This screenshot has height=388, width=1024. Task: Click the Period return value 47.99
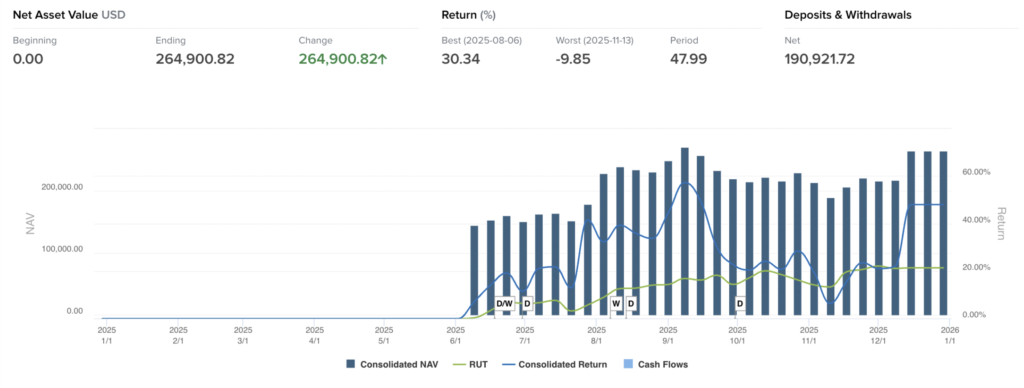688,59
